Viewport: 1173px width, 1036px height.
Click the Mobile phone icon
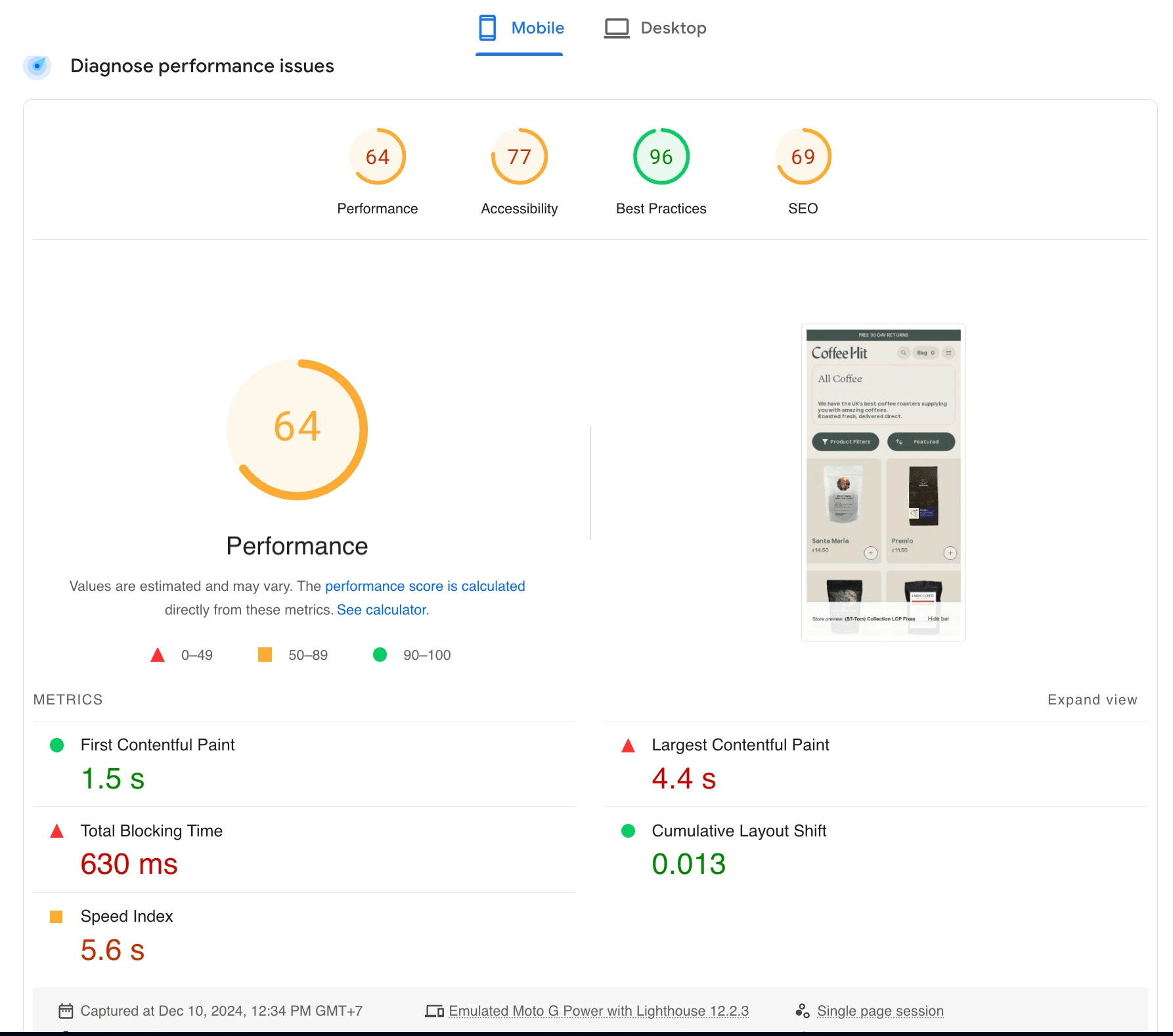(487, 28)
